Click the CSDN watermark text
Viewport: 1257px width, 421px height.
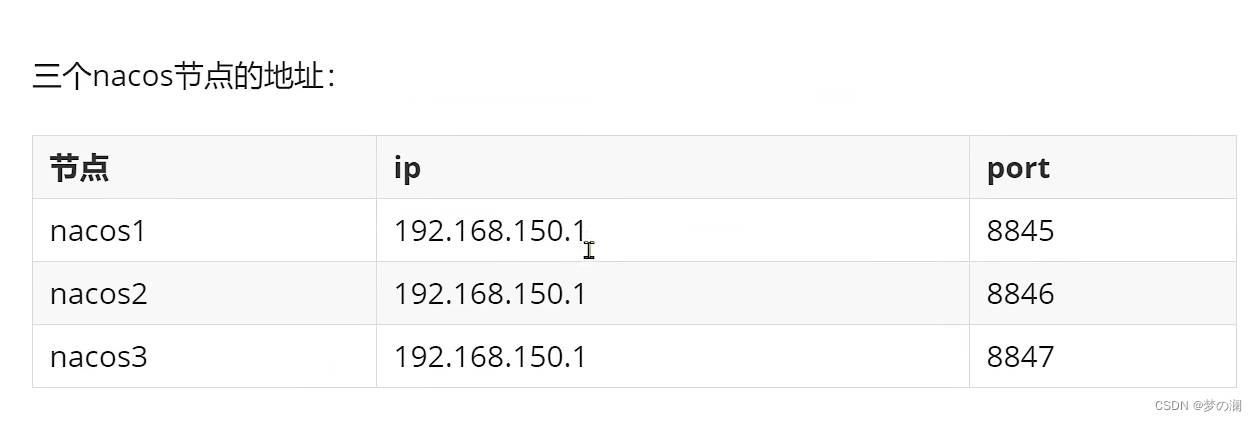pos(1170,406)
